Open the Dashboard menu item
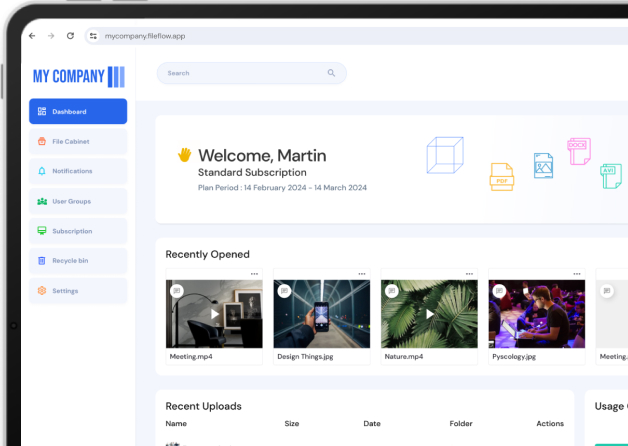This screenshot has width=628, height=446. [x=78, y=111]
